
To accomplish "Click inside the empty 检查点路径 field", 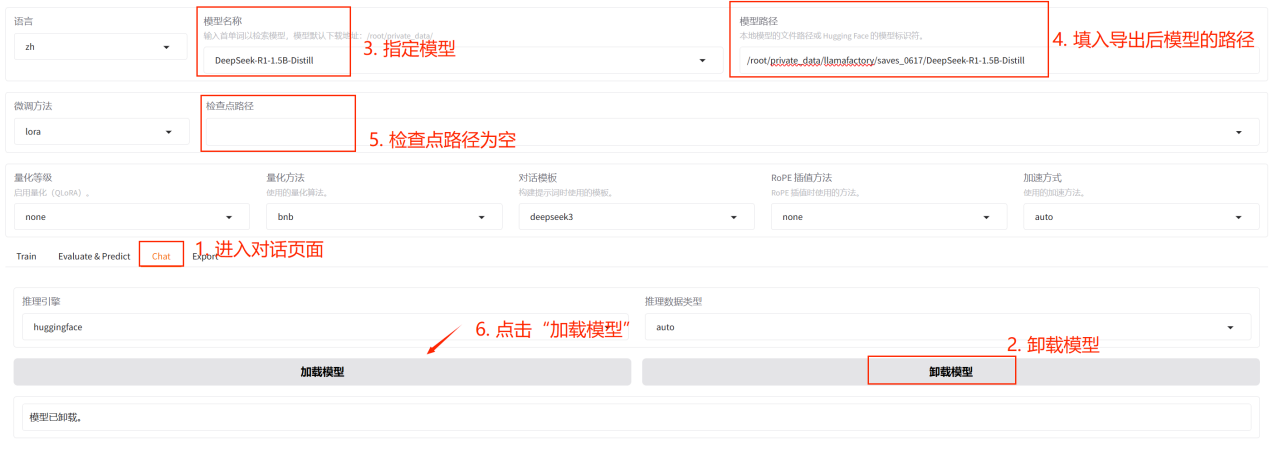I will click(700, 131).
